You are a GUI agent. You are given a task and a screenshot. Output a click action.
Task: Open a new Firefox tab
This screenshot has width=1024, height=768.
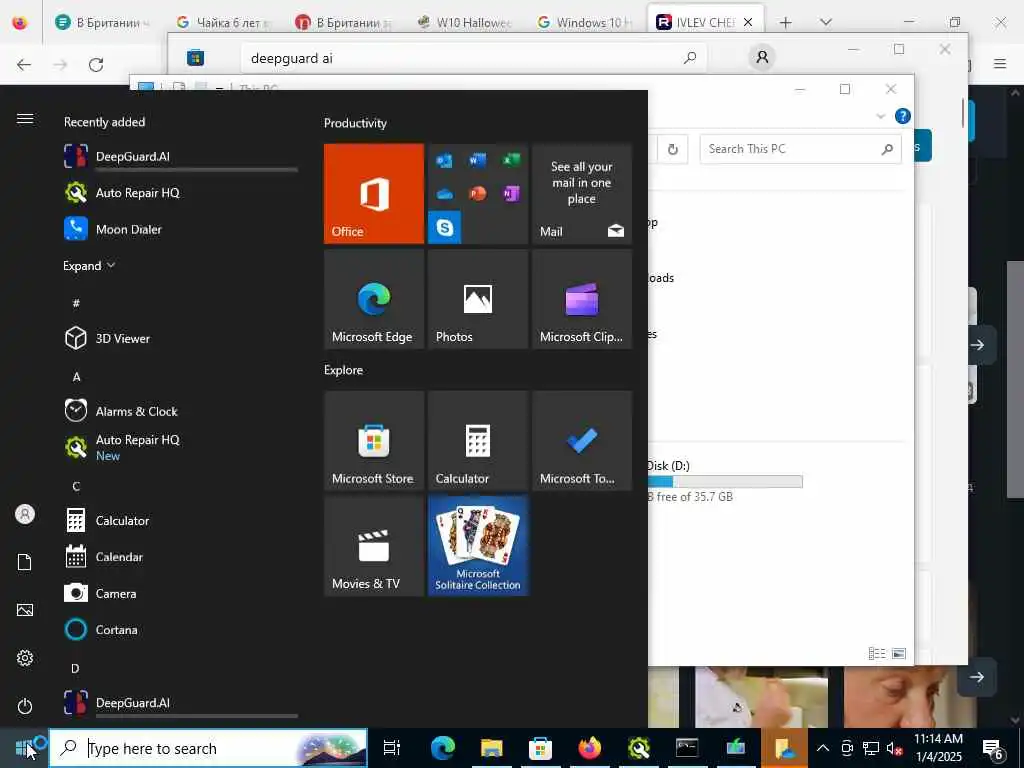[786, 23]
